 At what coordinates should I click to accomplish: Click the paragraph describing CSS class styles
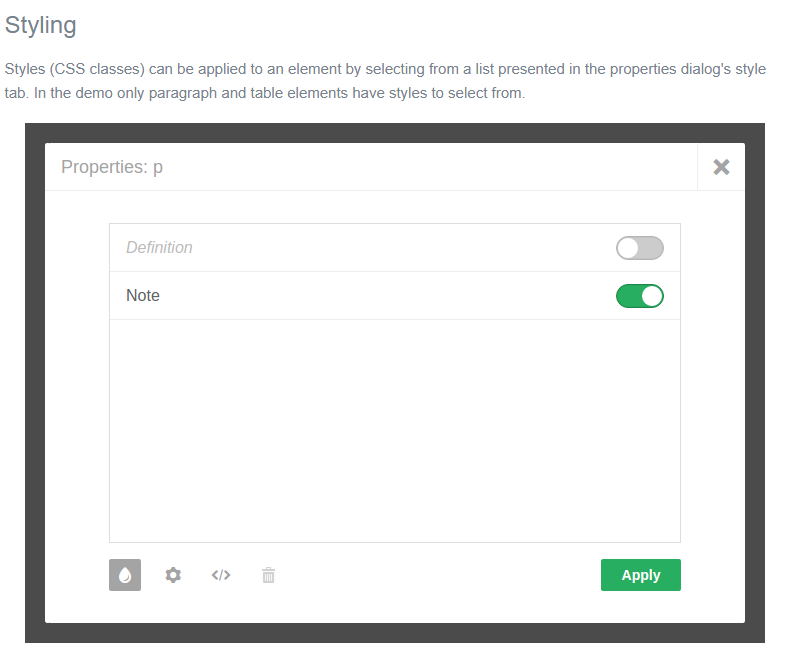385,81
